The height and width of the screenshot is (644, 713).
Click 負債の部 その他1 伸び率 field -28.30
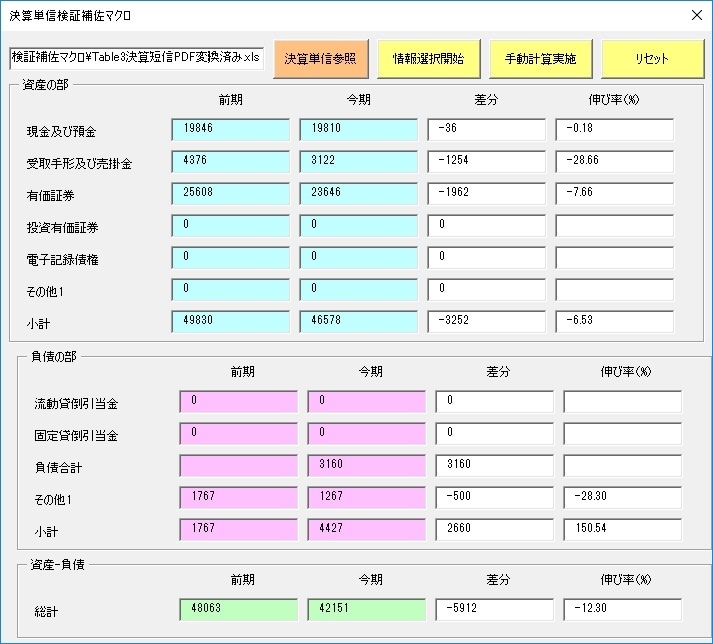(623, 498)
